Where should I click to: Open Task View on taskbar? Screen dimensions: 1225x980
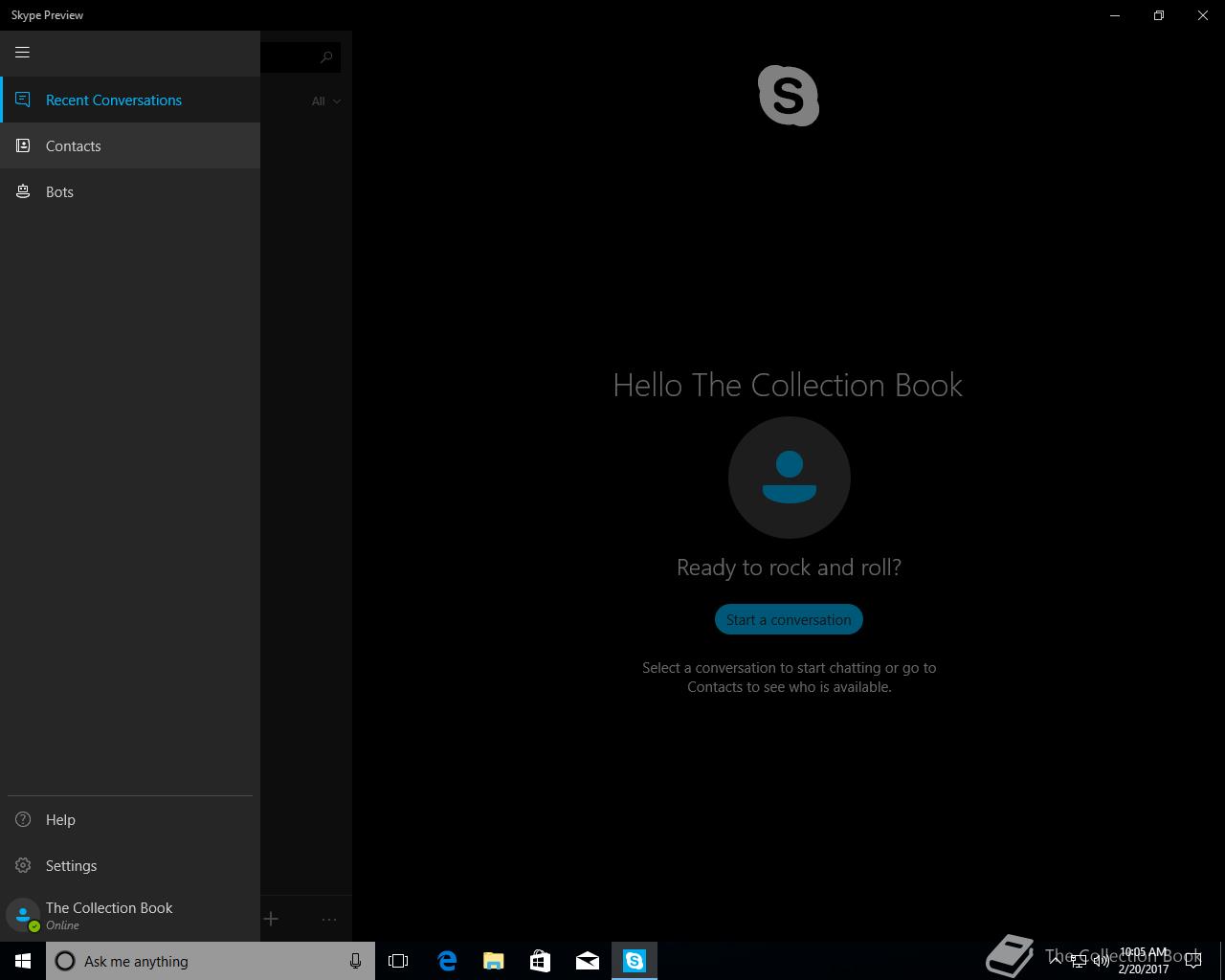pyautogui.click(x=398, y=961)
